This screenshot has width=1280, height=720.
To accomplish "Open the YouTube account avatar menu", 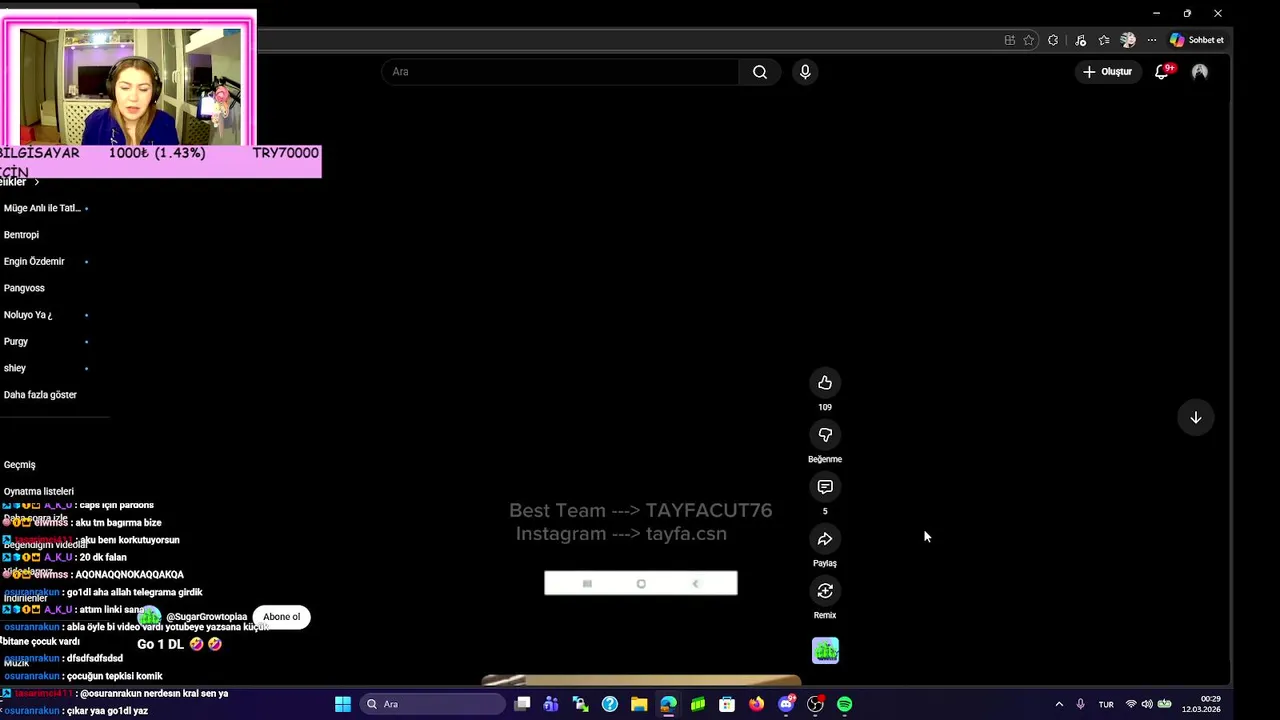I will [1200, 72].
